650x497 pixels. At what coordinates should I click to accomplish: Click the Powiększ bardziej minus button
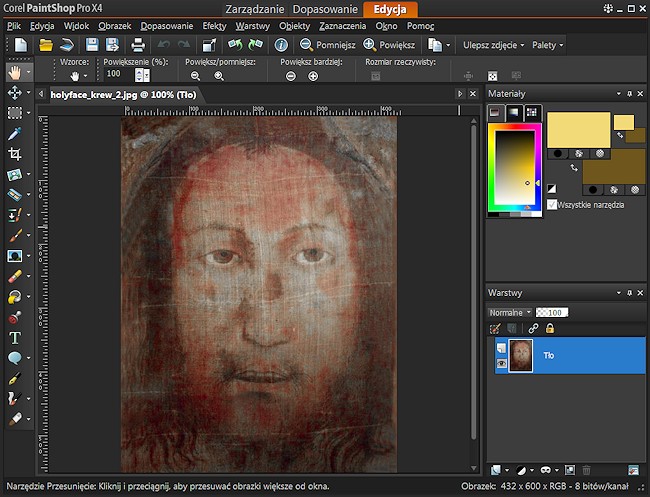[x=291, y=76]
